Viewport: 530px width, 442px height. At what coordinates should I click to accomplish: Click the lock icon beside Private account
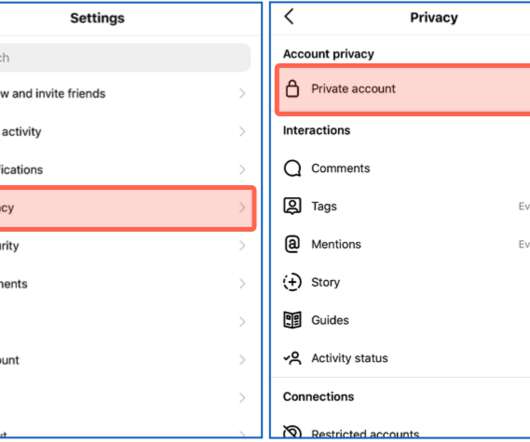point(292,89)
